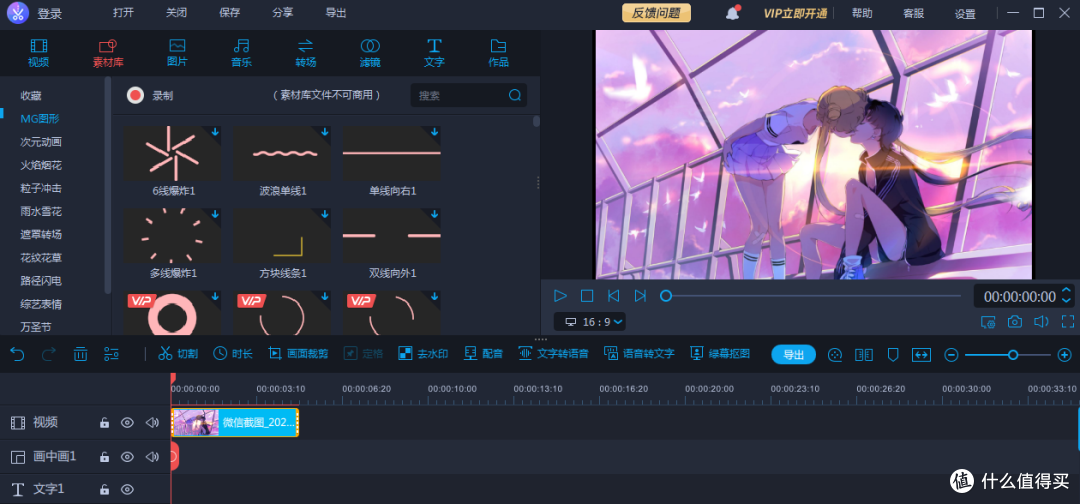Select the 6线爆炸1 thumbnail
Image resolution: width=1080 pixels, height=504 pixels.
click(x=172, y=154)
